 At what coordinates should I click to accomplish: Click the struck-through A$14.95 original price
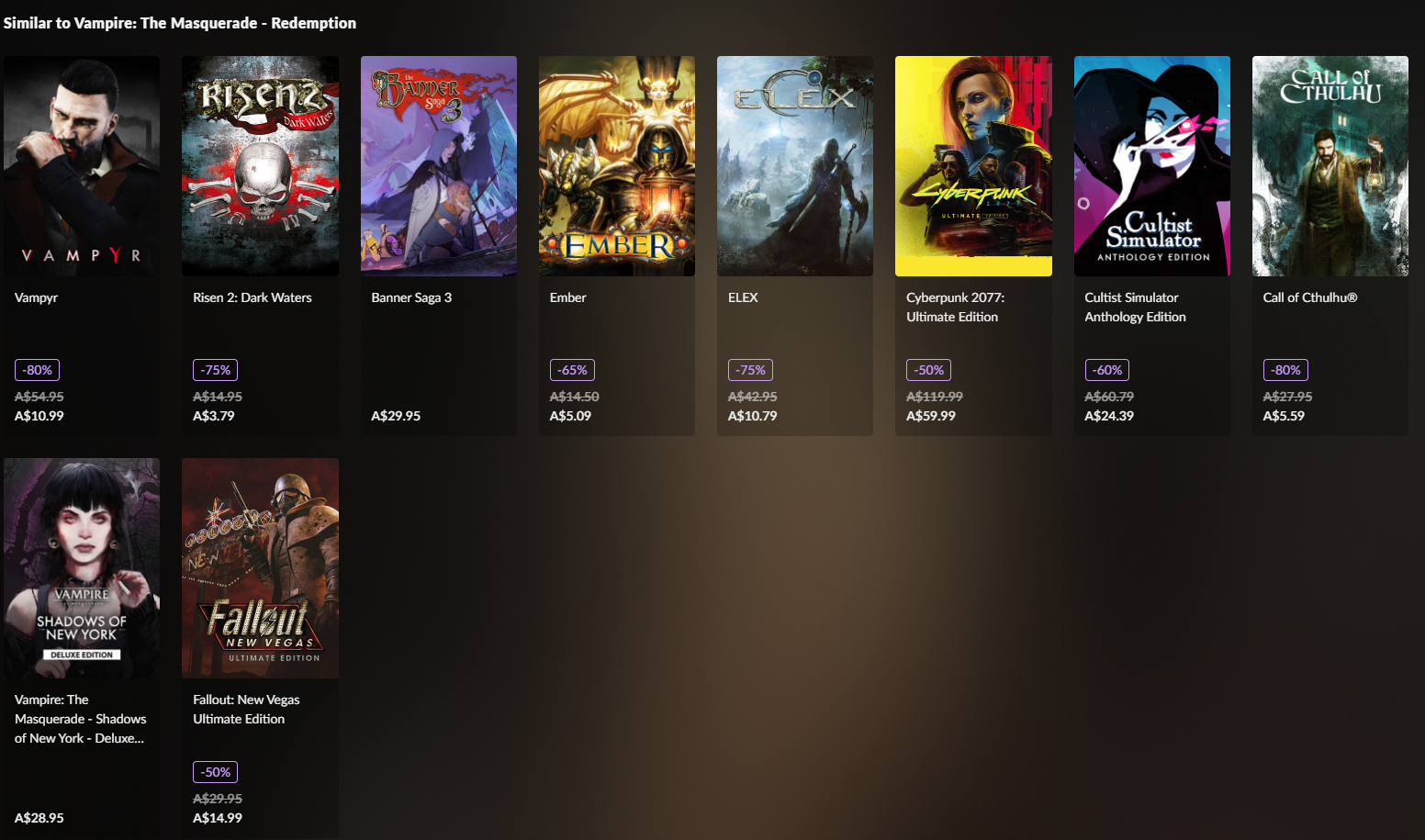(218, 397)
